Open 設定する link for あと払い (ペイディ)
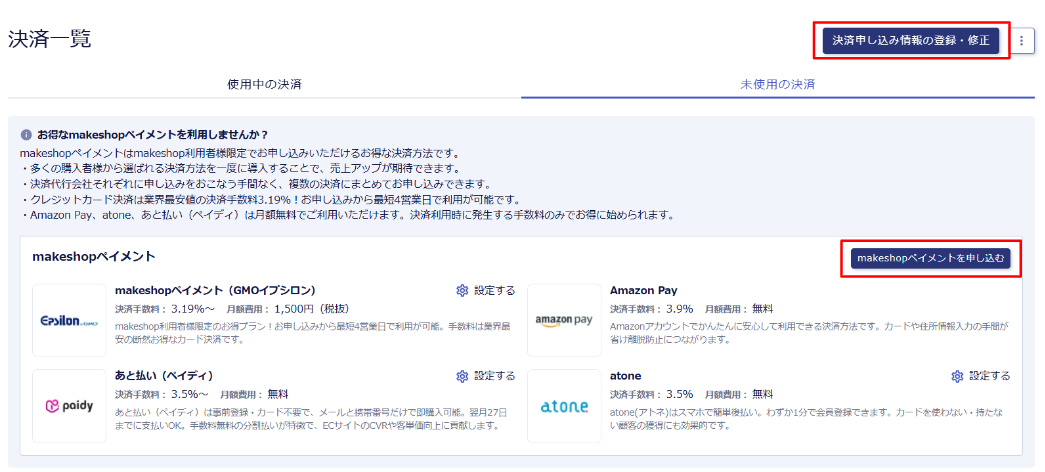The height and width of the screenshot is (472, 1045). (495, 376)
